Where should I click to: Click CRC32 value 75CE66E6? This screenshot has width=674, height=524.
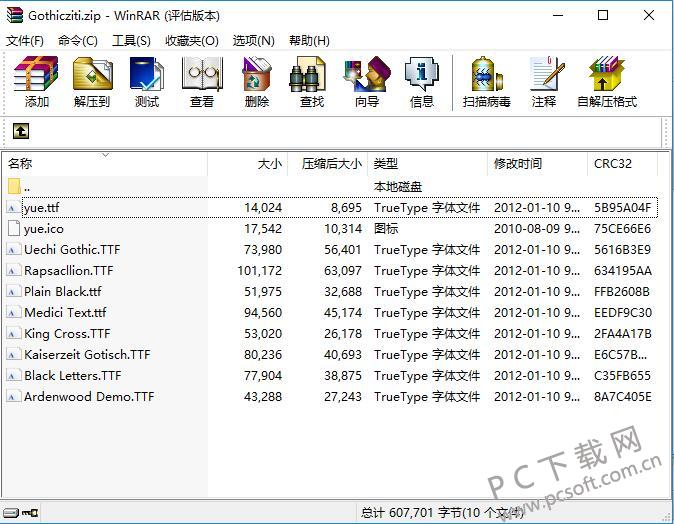click(x=622, y=229)
